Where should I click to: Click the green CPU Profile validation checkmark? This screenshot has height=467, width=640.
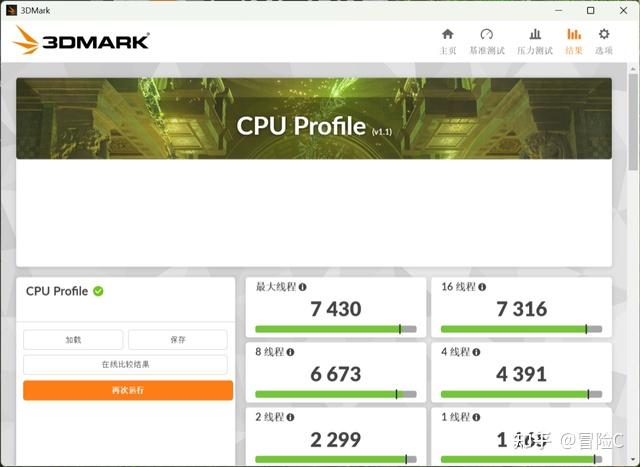[x=98, y=291]
